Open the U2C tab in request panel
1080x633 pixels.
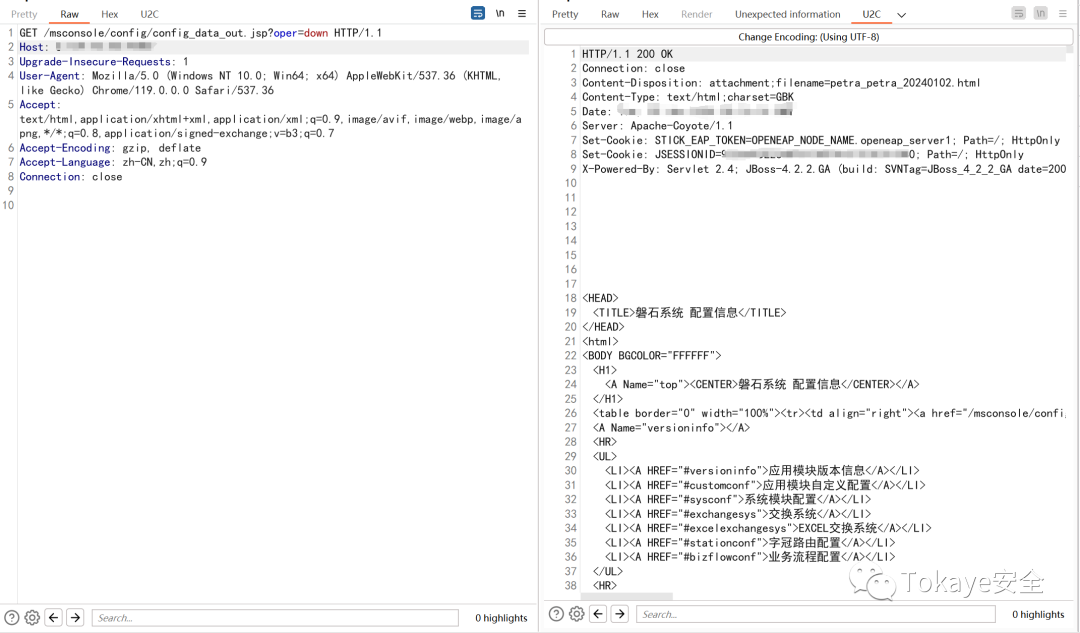click(x=149, y=14)
